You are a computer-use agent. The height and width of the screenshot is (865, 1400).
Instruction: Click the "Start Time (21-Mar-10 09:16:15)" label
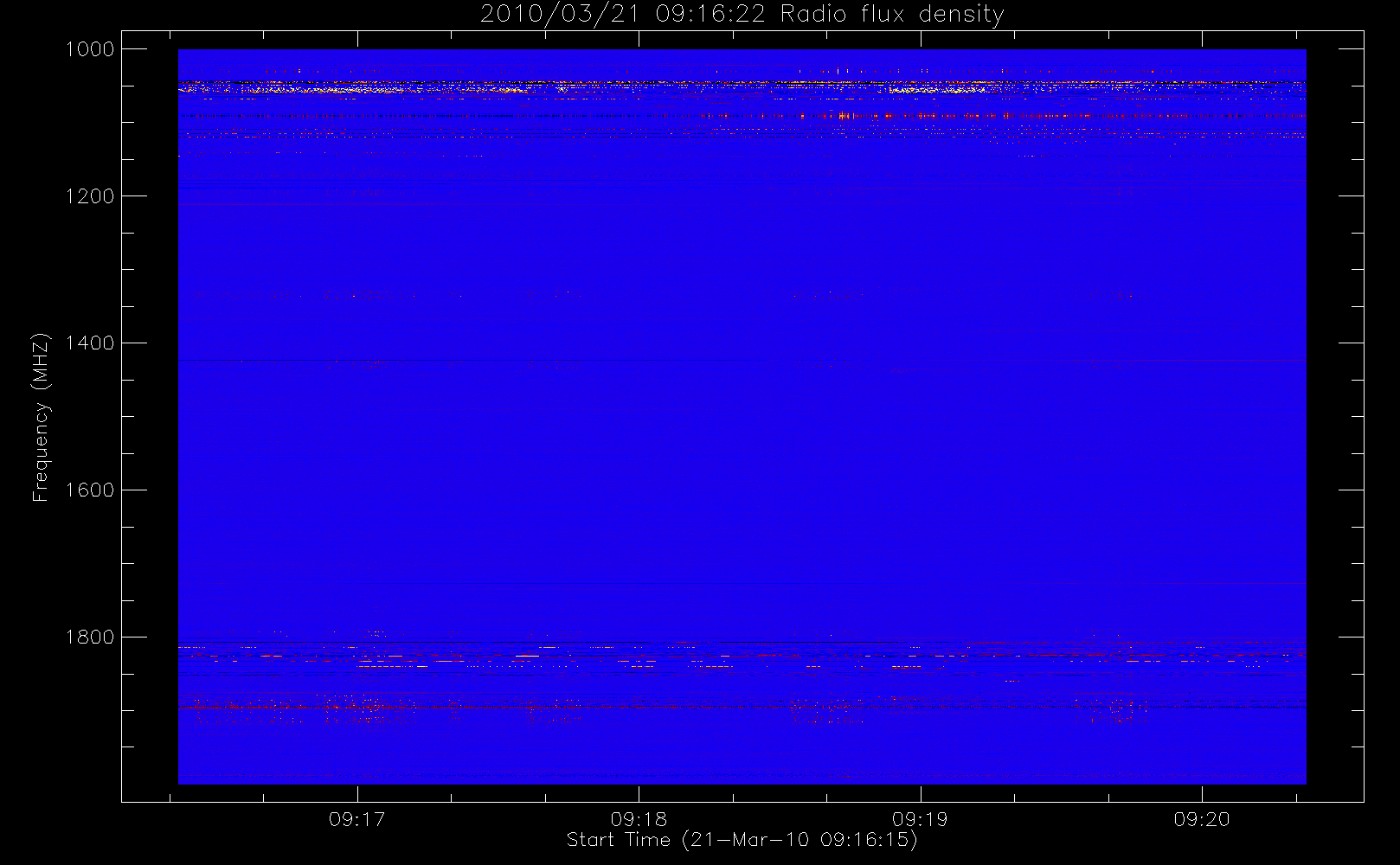coord(742,840)
